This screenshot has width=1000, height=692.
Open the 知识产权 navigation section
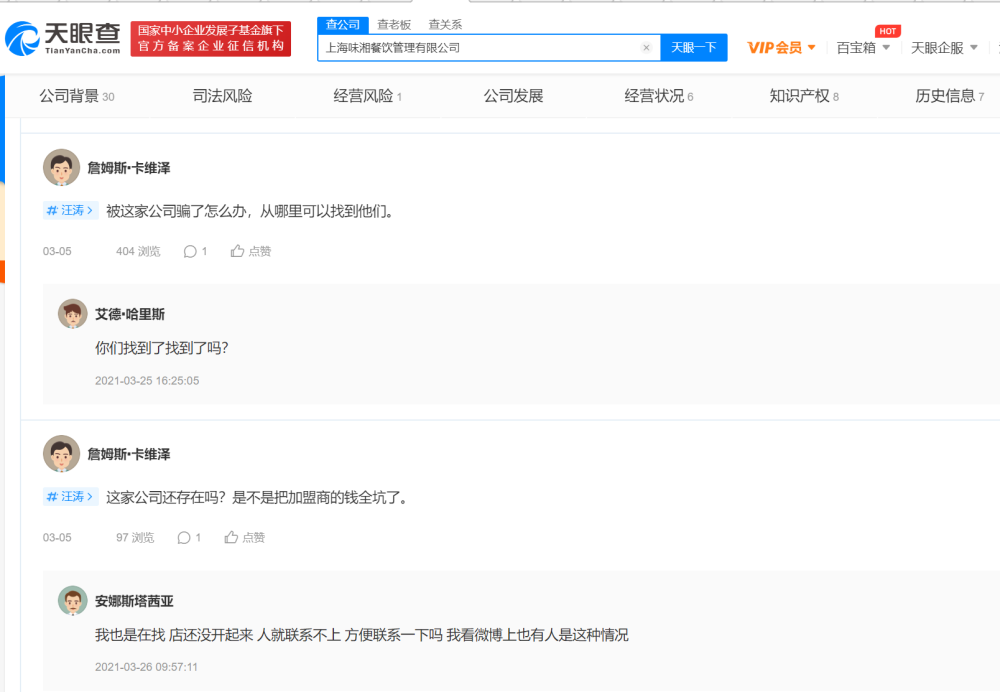(x=804, y=96)
